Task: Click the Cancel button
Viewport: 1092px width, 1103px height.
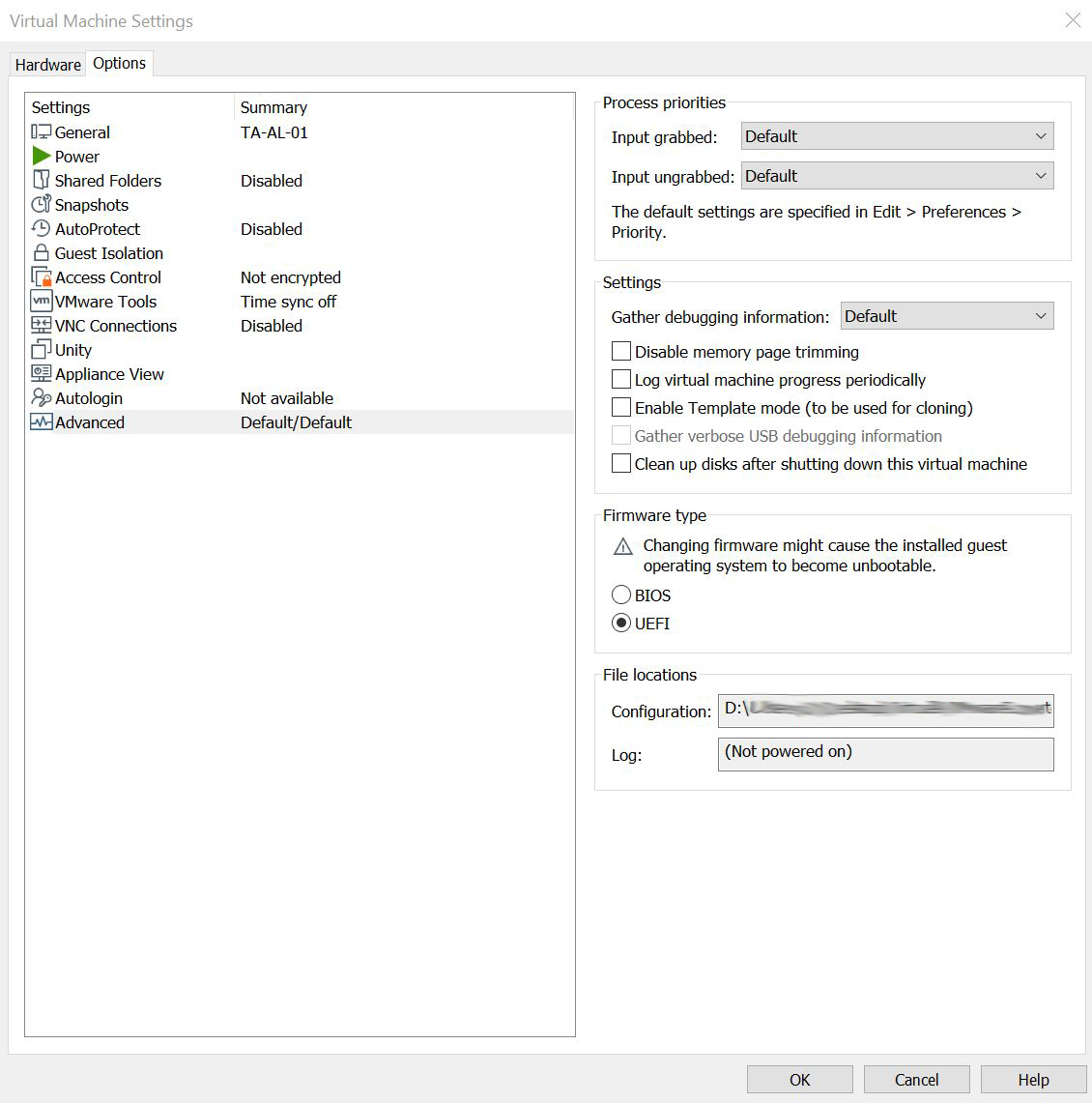Action: click(x=916, y=1080)
